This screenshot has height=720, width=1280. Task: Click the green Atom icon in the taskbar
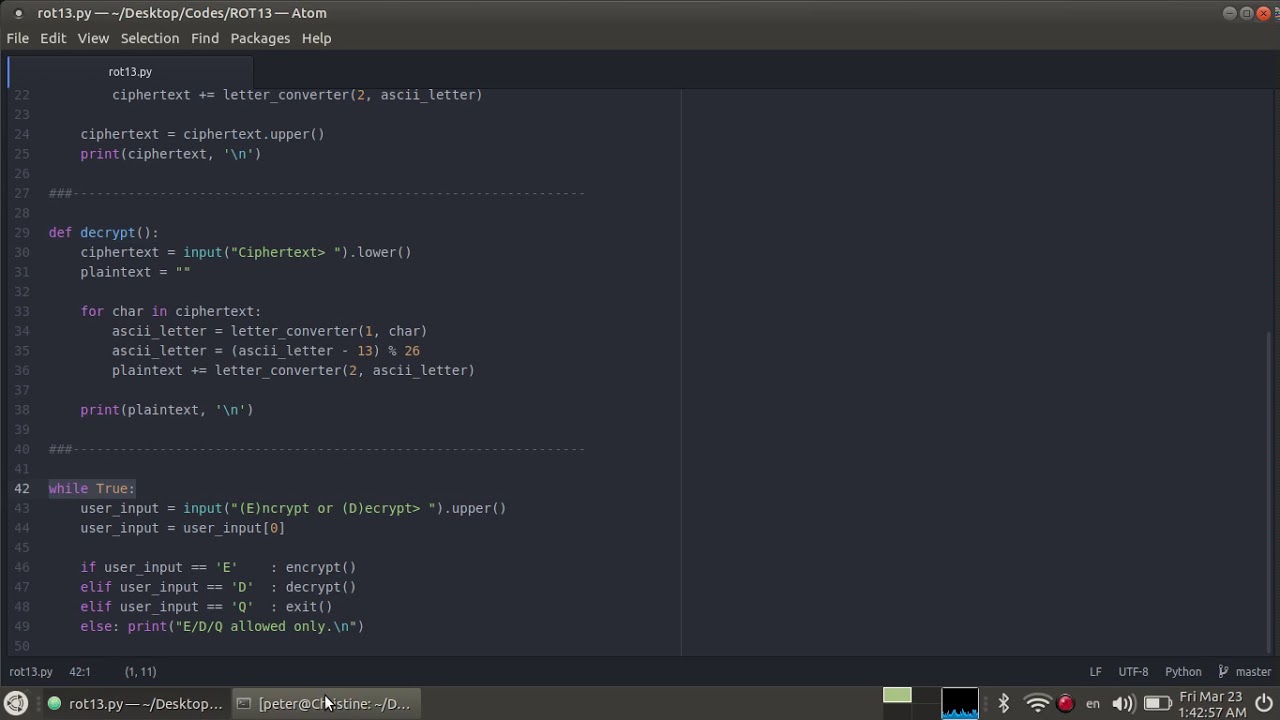point(54,704)
